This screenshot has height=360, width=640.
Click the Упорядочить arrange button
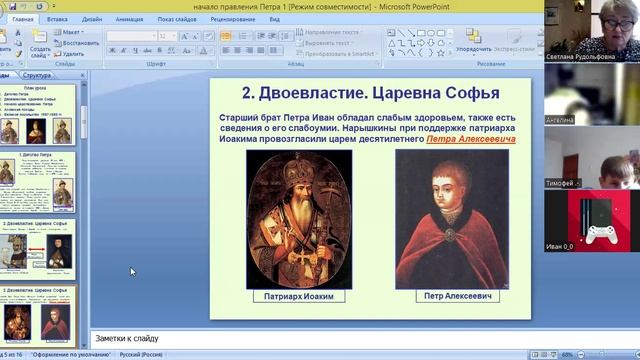click(x=473, y=41)
